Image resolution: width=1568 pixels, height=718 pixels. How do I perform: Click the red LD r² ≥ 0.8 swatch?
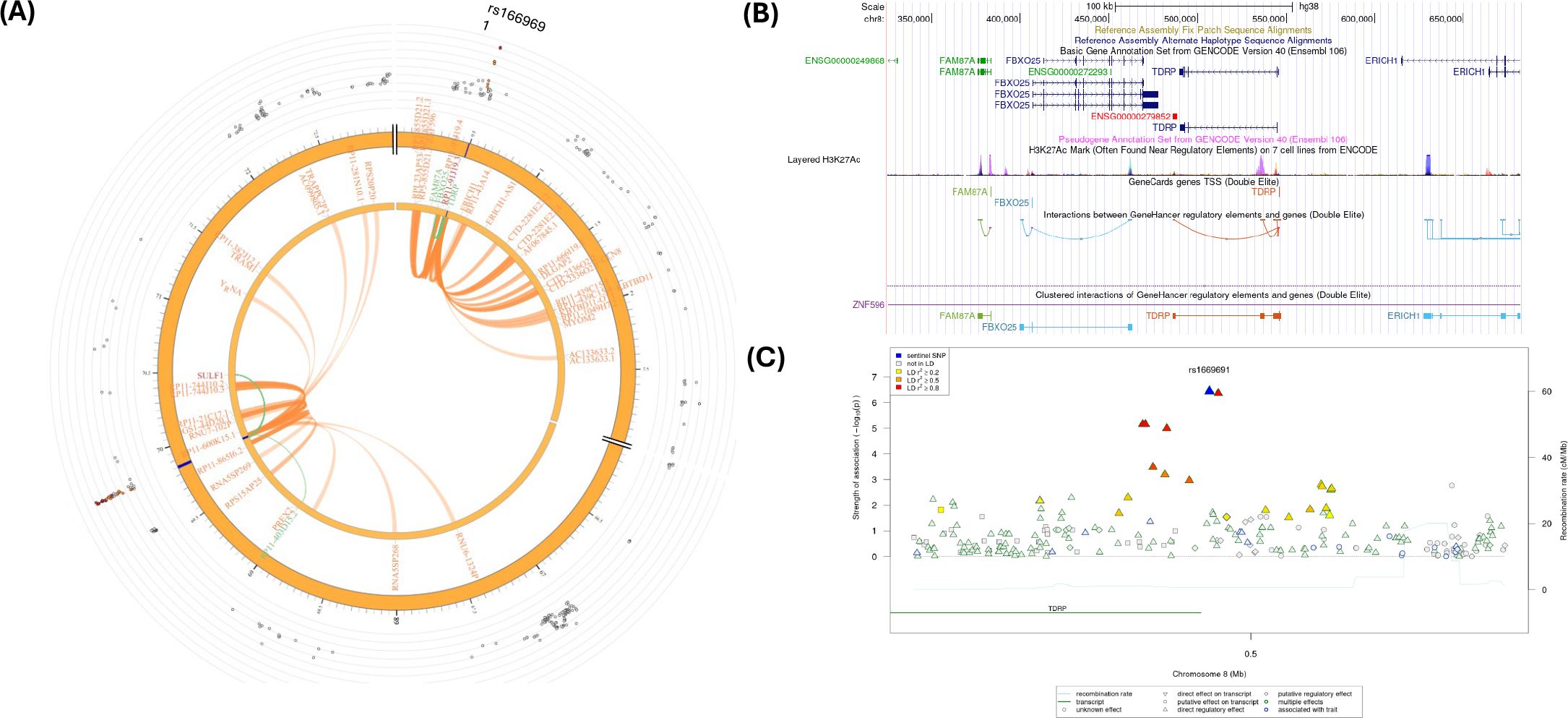pyautogui.click(x=898, y=388)
